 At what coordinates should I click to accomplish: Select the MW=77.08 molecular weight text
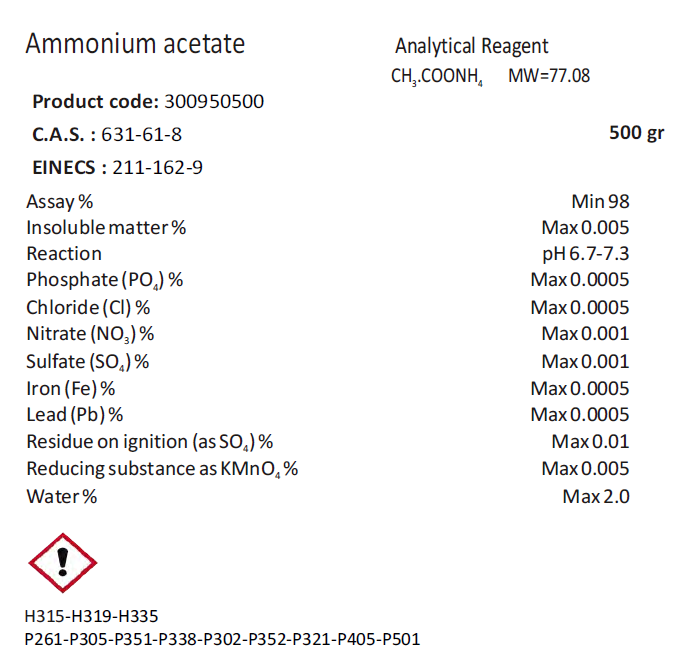click(x=549, y=75)
